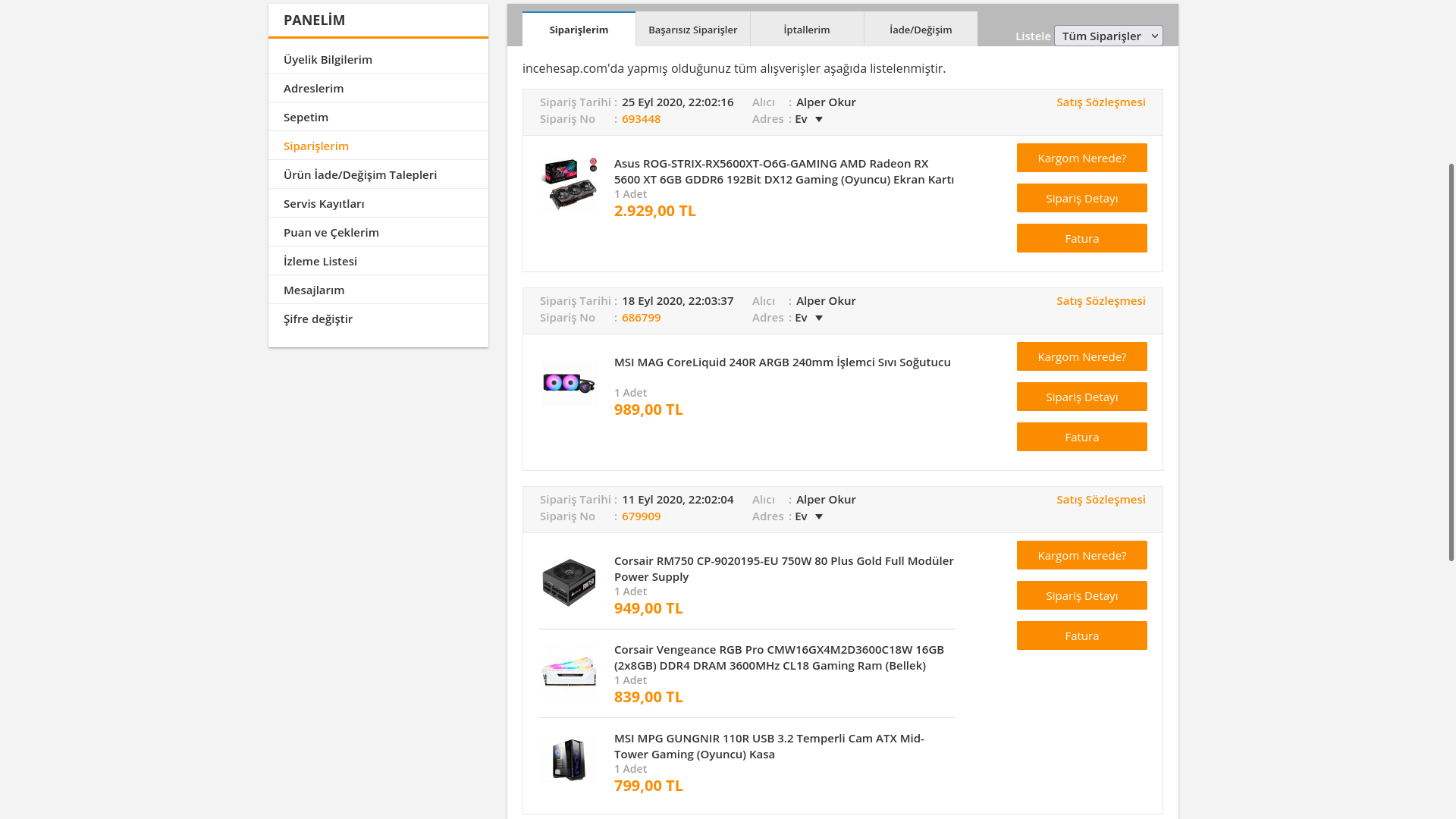Viewport: 1456px width, 819px height.
Task: Open the İade/Değişim tab
Action: pos(921,29)
